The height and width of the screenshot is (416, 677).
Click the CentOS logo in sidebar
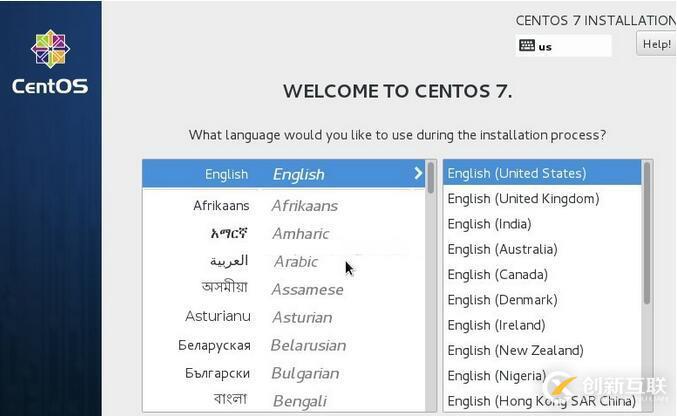point(50,62)
